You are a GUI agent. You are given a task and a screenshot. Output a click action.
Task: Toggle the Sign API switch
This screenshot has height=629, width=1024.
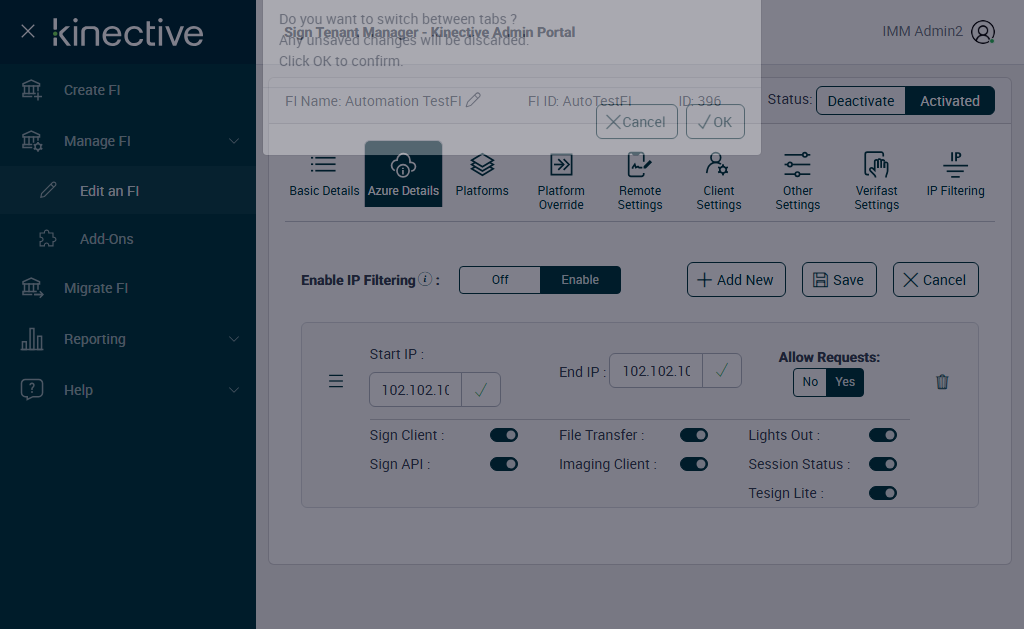[504, 464]
